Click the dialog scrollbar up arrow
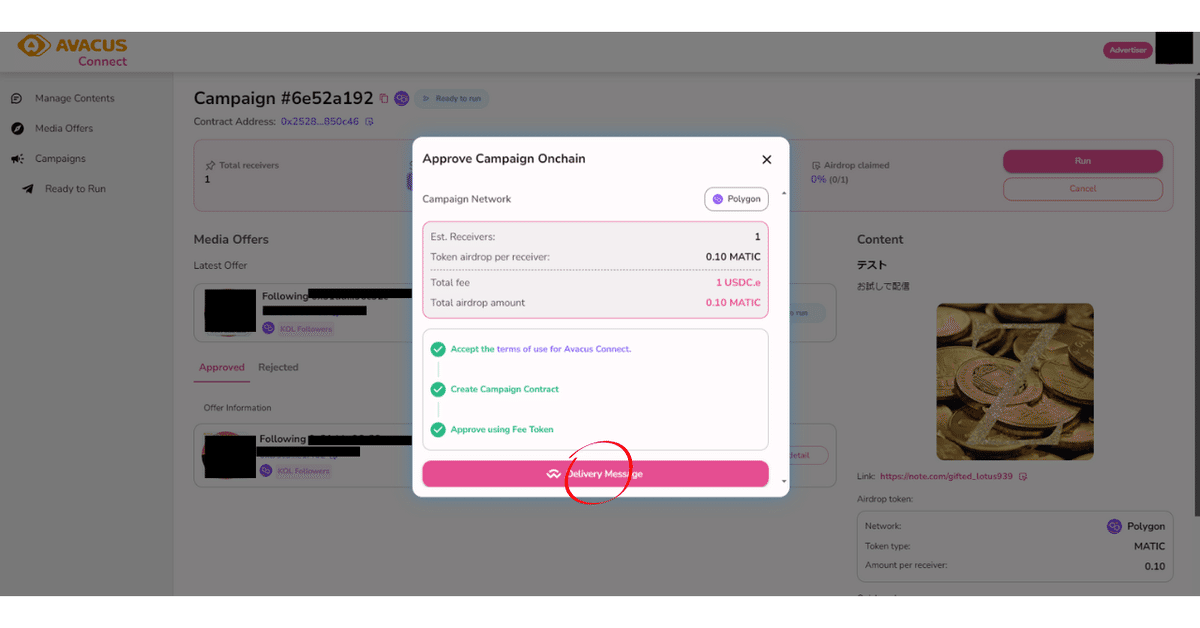Screen dimensions: 1200x628 point(783,192)
